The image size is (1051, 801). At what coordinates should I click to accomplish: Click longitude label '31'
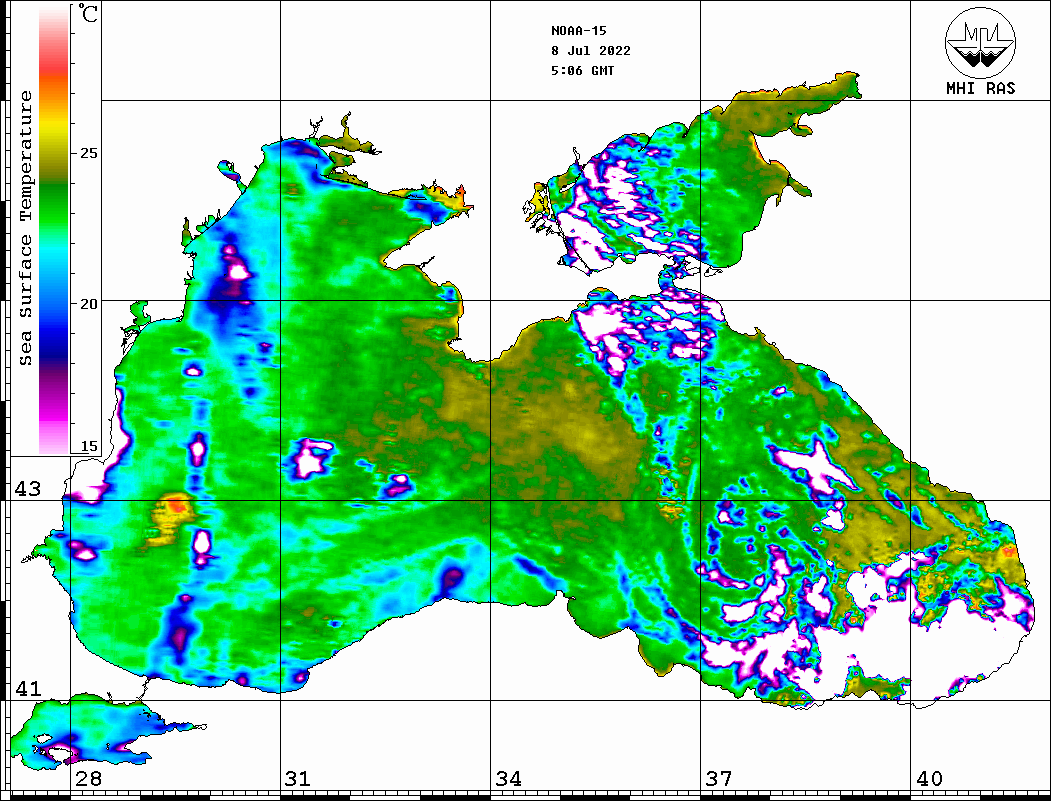tap(298, 779)
